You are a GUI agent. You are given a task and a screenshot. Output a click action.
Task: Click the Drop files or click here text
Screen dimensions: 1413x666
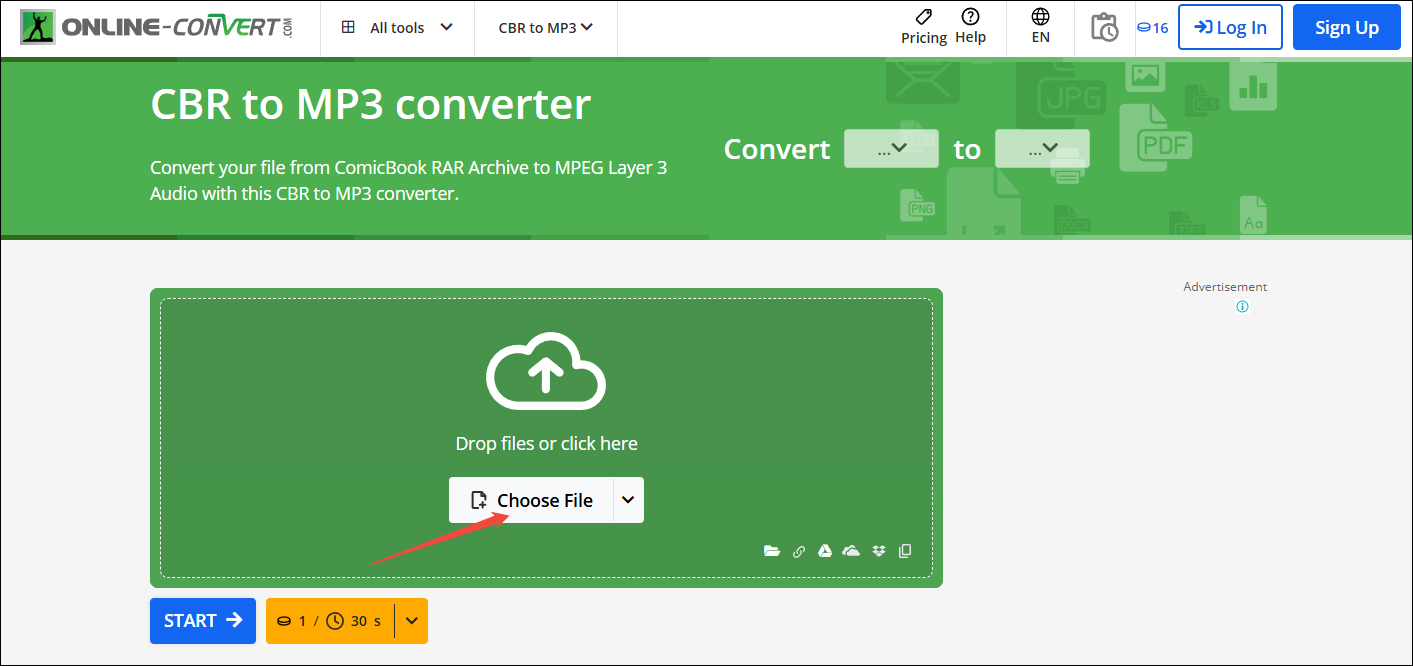click(x=546, y=443)
